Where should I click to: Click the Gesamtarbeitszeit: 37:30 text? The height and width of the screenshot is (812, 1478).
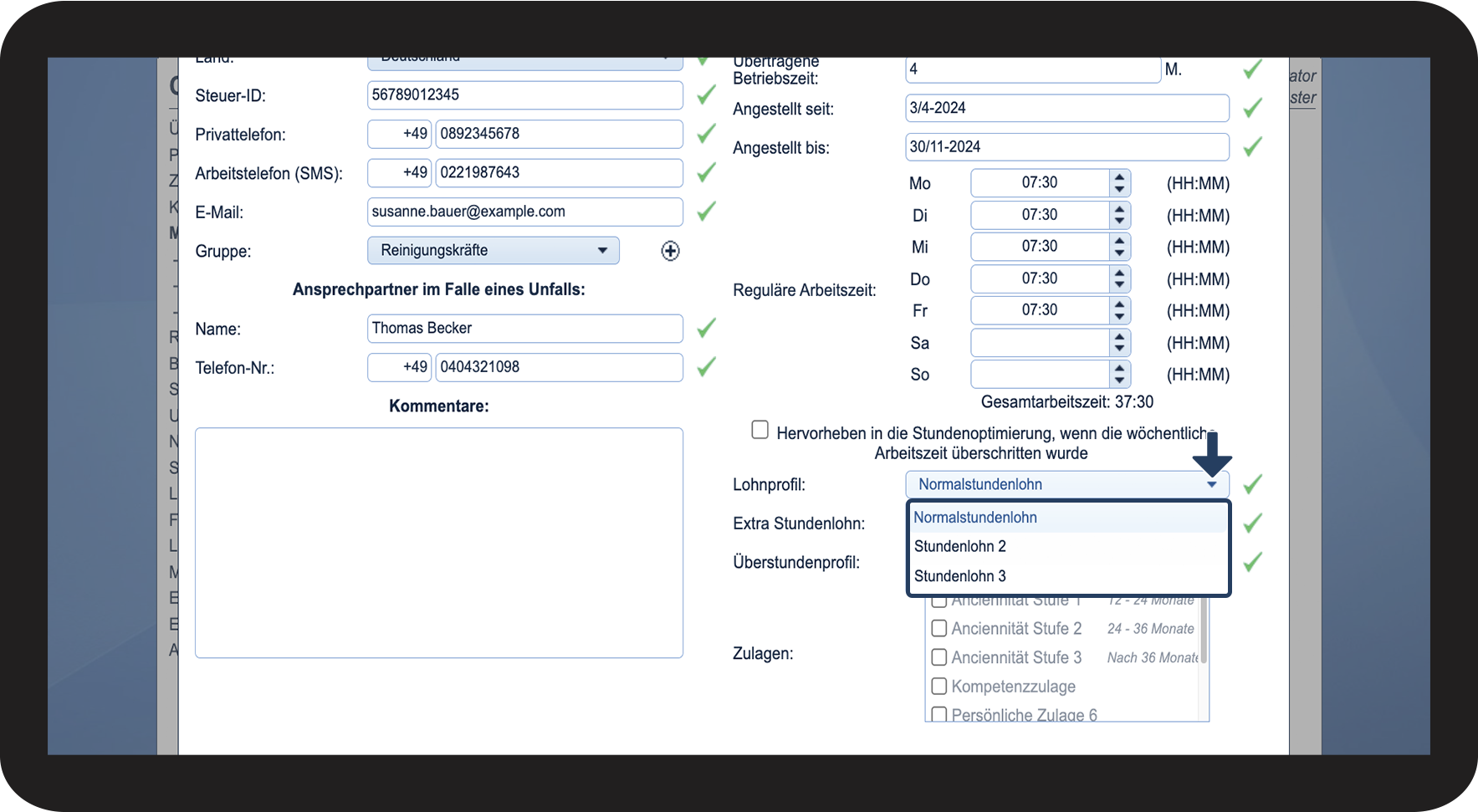point(1067,402)
